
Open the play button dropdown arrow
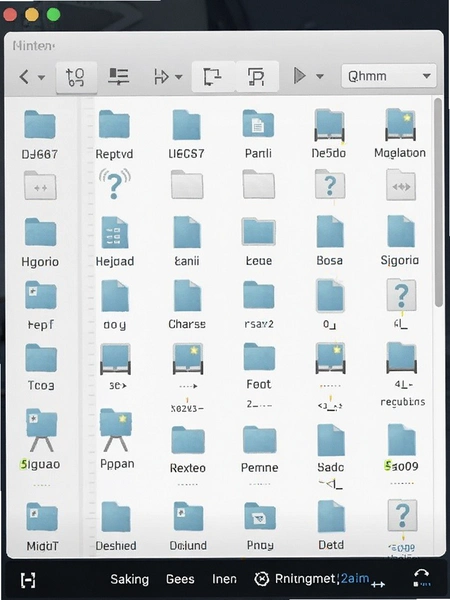(320, 77)
